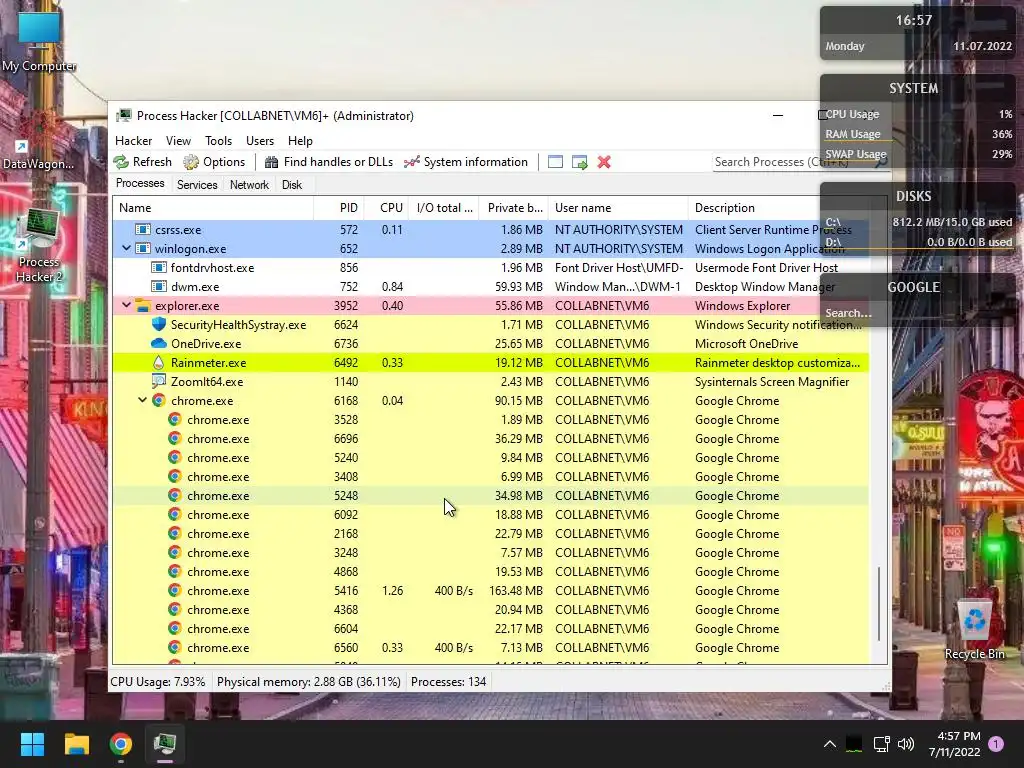
Task: Click the find window and thread icon
Action: pyautogui.click(x=579, y=162)
